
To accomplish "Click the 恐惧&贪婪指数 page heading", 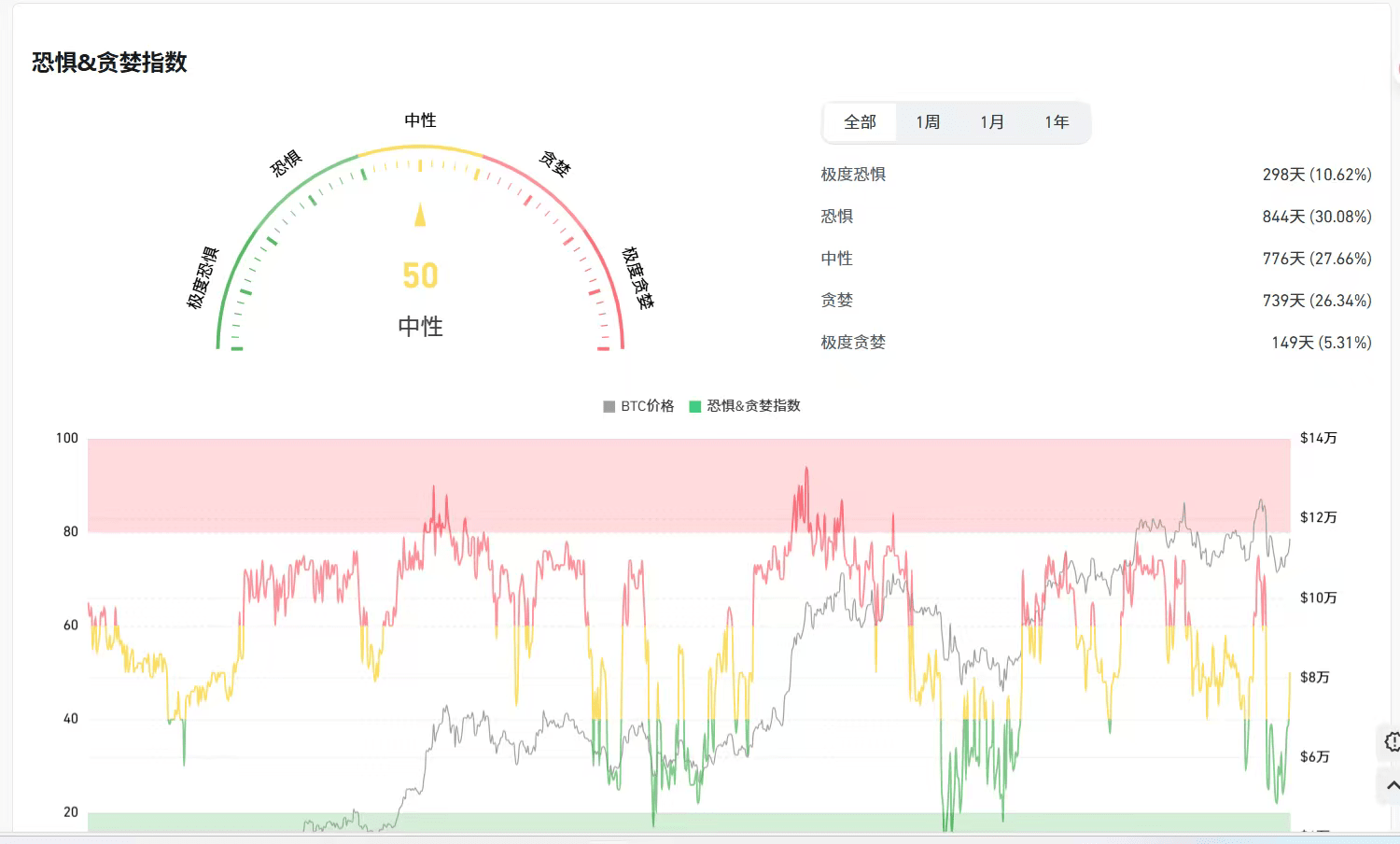I will point(109,63).
